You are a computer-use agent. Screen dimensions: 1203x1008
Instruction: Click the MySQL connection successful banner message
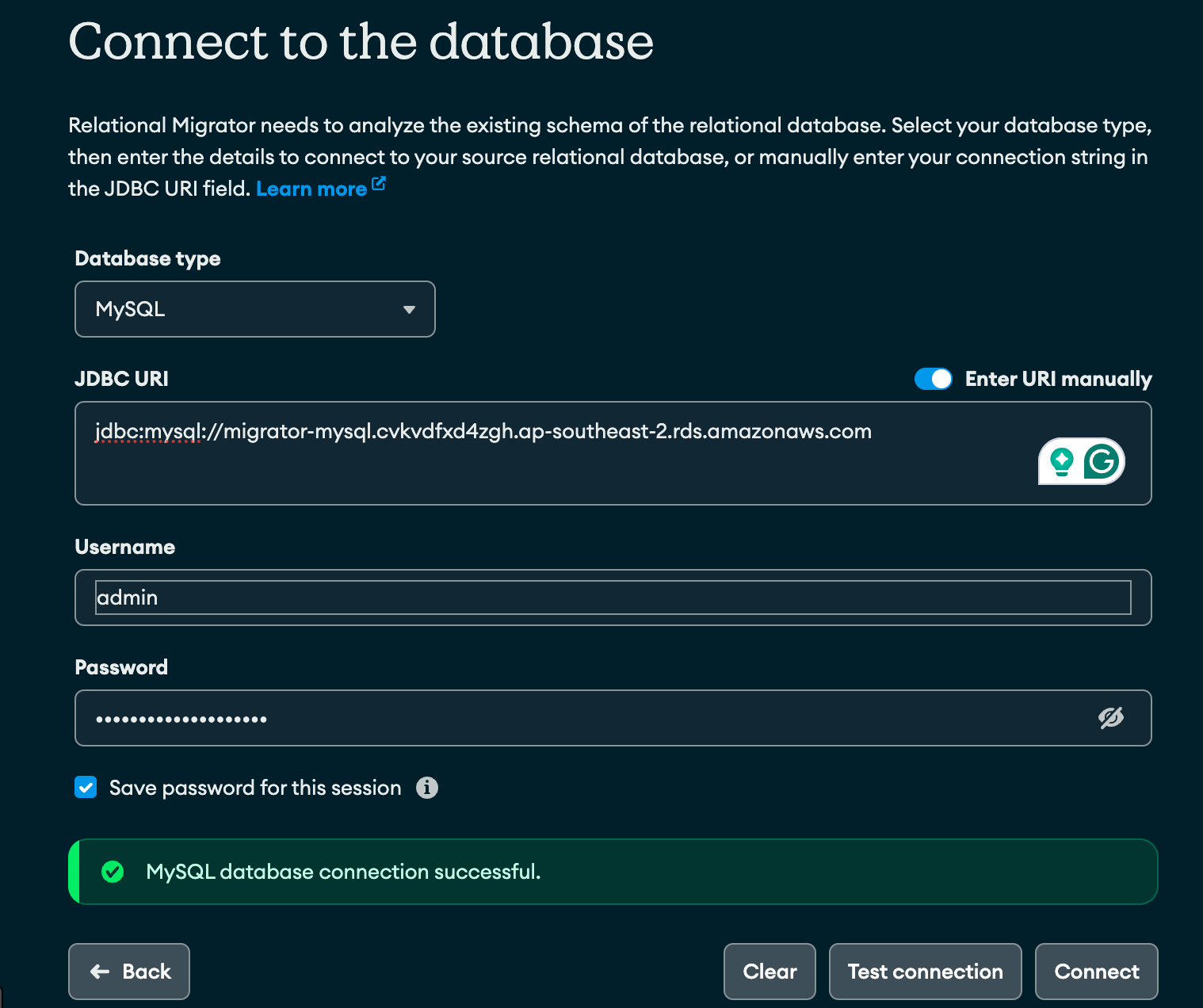point(343,872)
